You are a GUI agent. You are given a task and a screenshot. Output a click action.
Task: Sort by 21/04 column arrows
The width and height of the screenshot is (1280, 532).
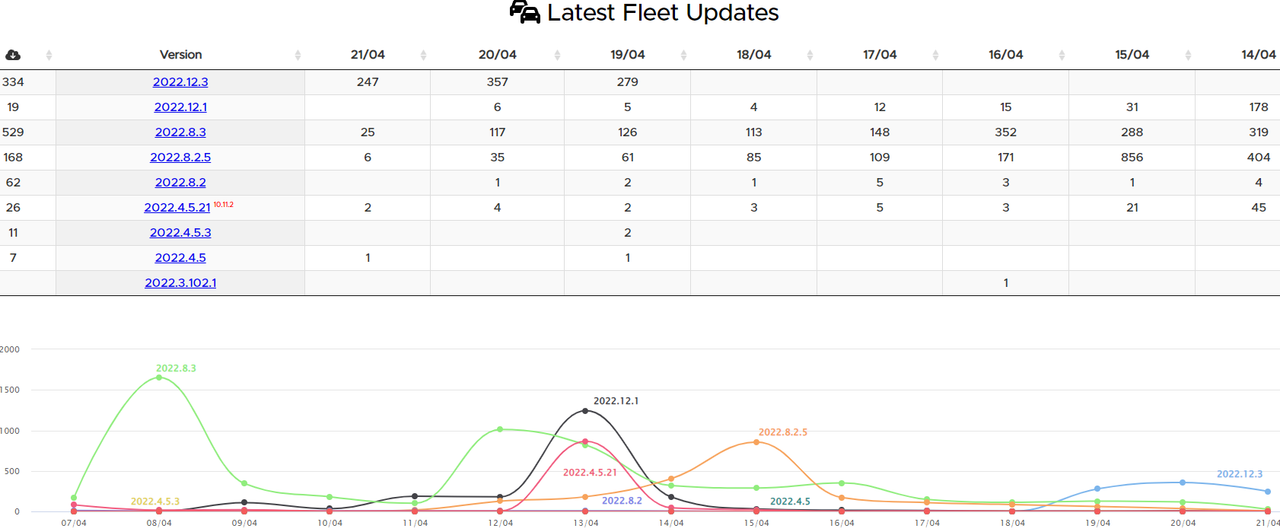423,55
